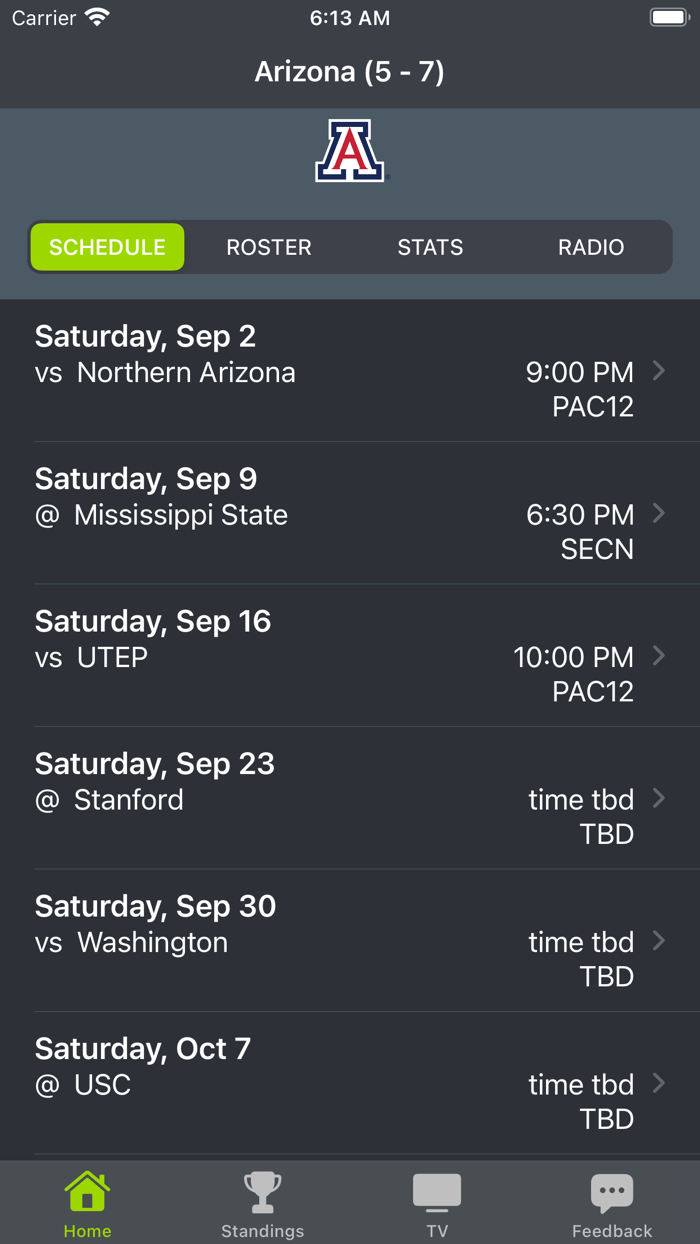Open the RADIO section
Screen dimensions: 700x1244
tap(590, 247)
